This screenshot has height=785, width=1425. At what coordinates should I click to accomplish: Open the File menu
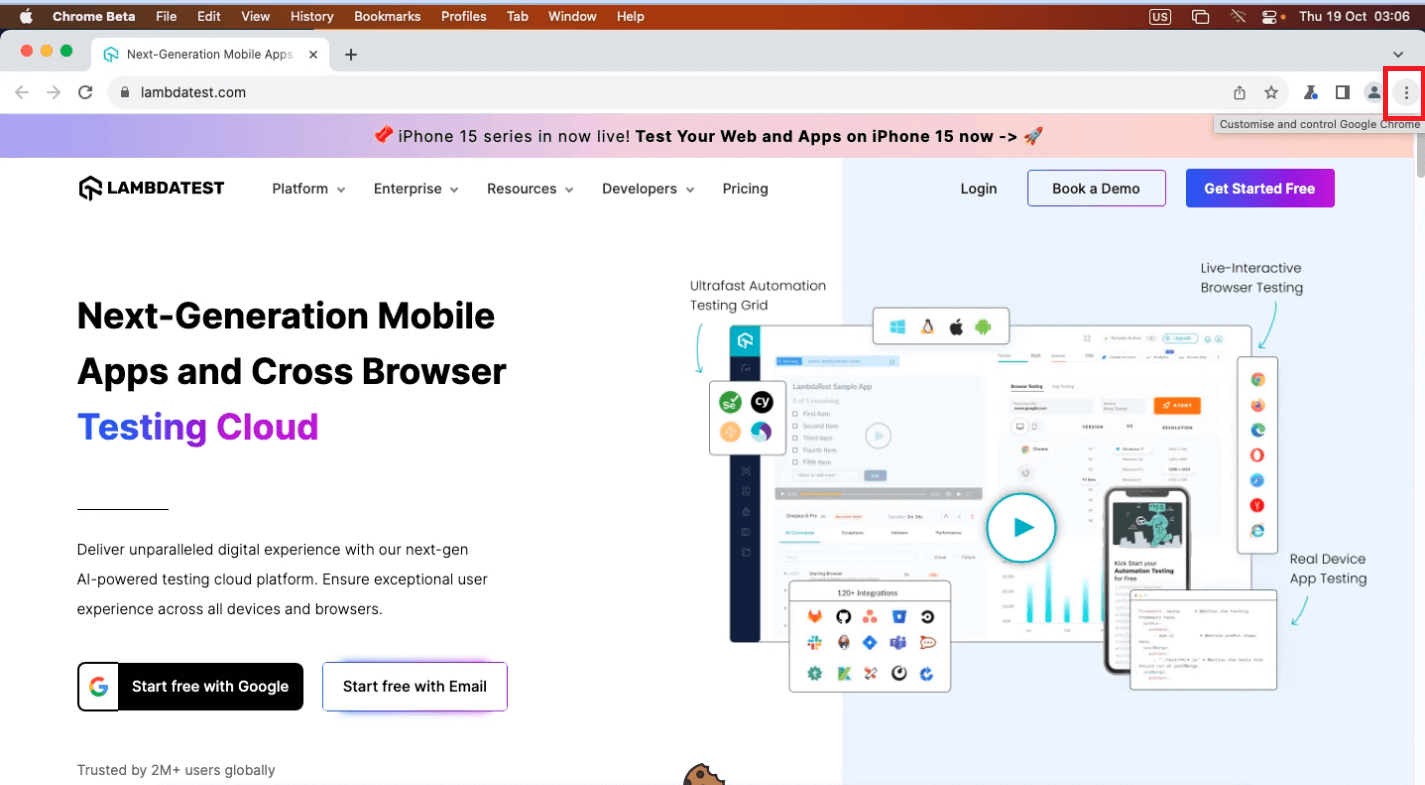click(166, 16)
